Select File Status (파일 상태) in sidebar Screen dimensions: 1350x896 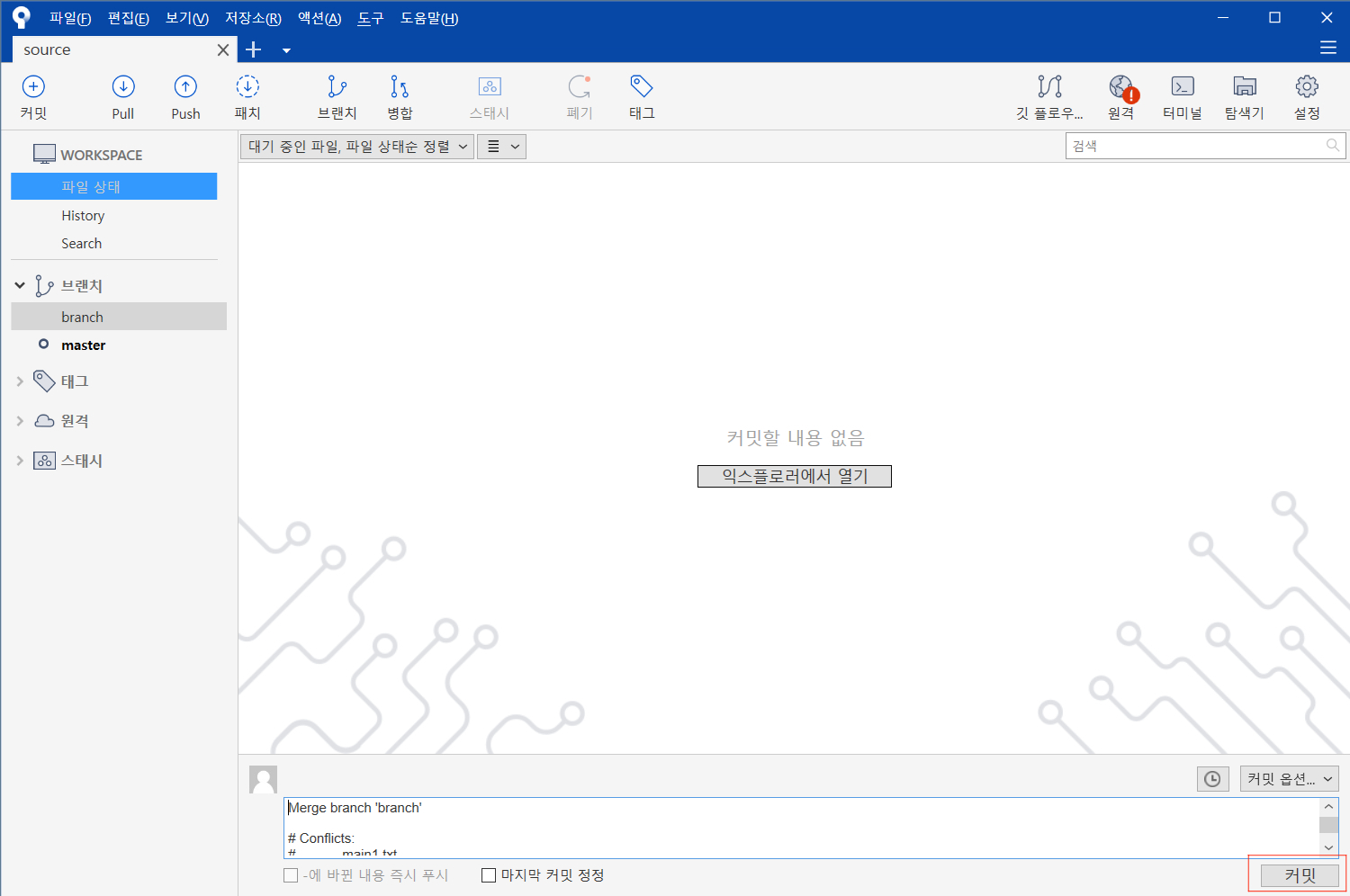coord(114,186)
